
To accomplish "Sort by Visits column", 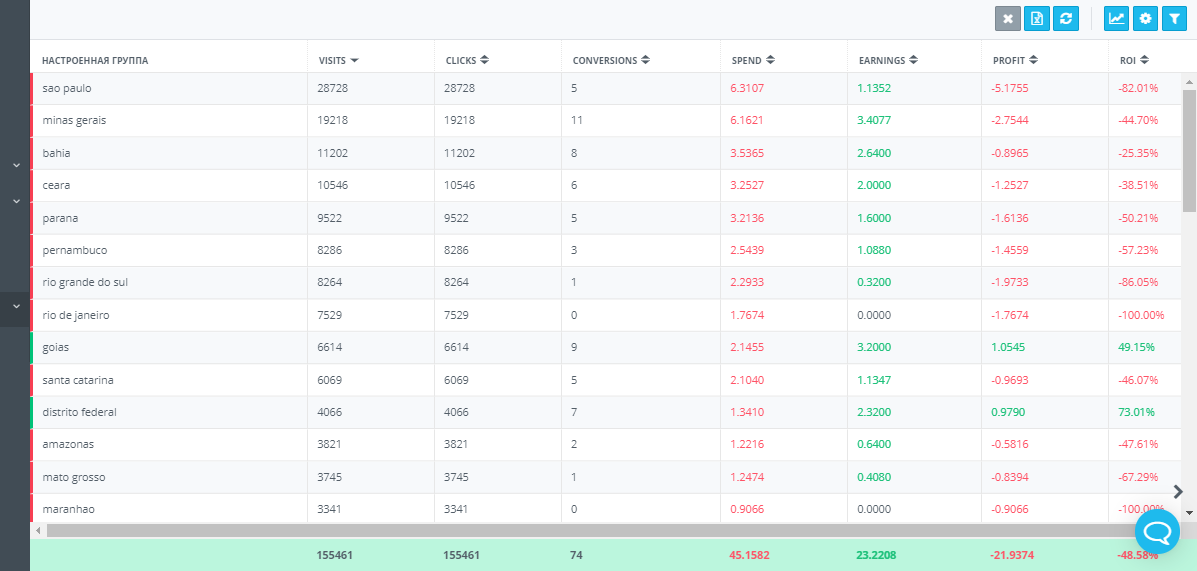I will [x=338, y=60].
